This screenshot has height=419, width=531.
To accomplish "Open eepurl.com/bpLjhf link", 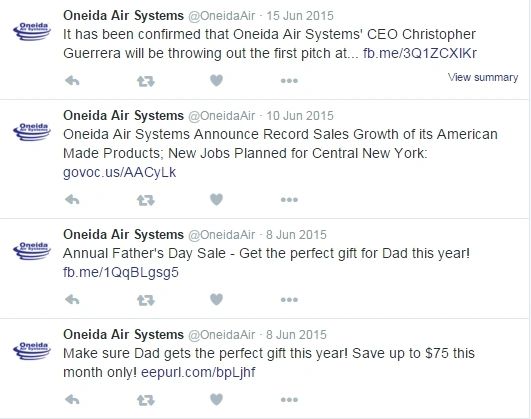I will (198, 372).
